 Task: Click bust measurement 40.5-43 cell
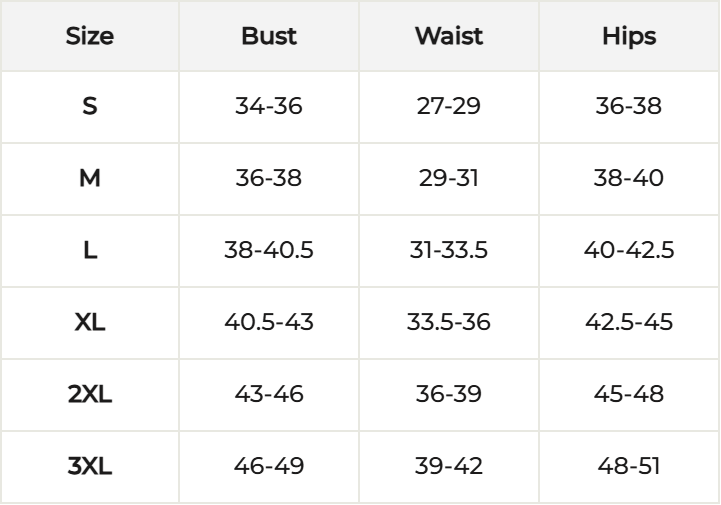[269, 322]
